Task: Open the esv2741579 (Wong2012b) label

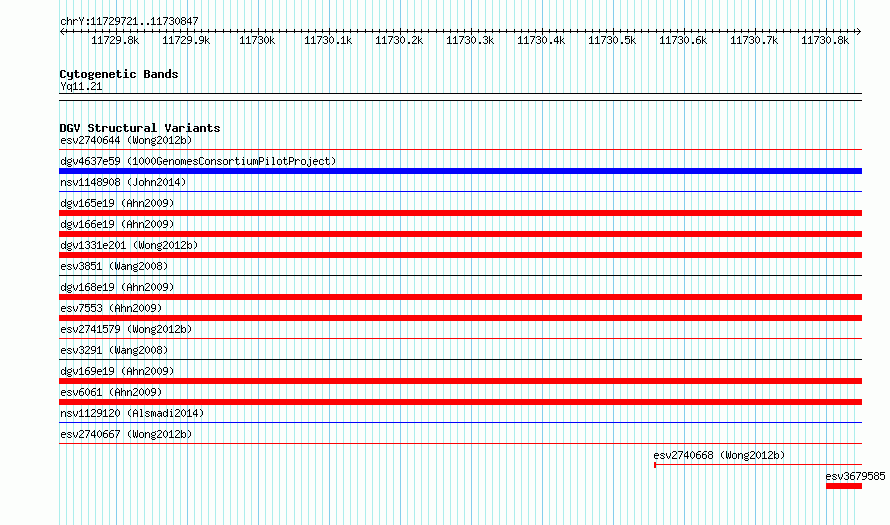Action: [126, 329]
